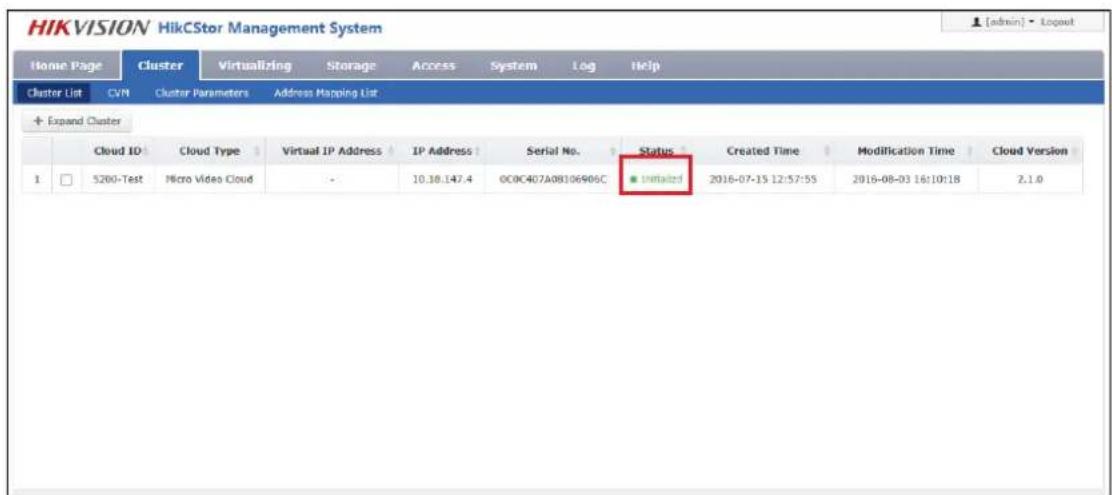Image resolution: width=1112 pixels, height=495 pixels.
Task: Click IP address 10.18.147.4
Action: click(x=443, y=180)
